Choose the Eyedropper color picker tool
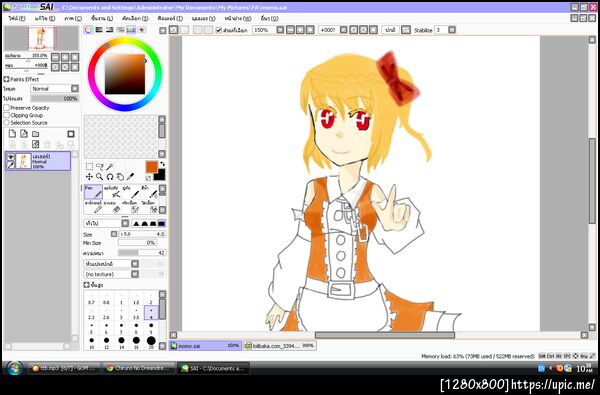 tap(130, 176)
